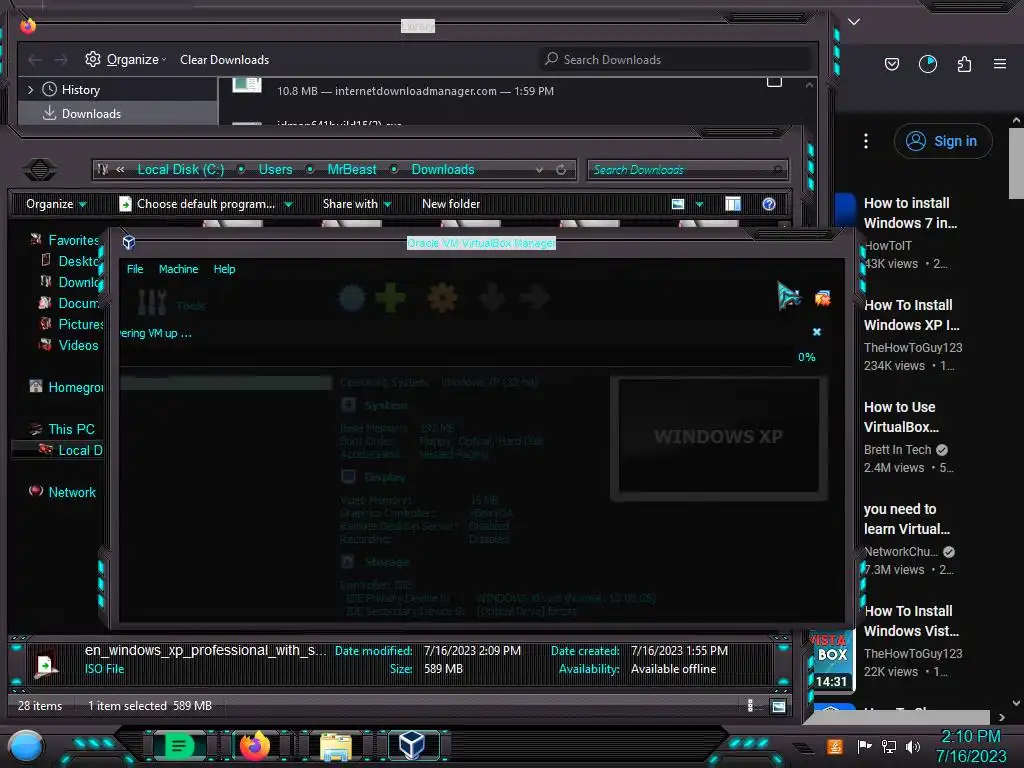Open Explorer Organize dropdown
The width and height of the screenshot is (1024, 768).
pyautogui.click(x=56, y=204)
